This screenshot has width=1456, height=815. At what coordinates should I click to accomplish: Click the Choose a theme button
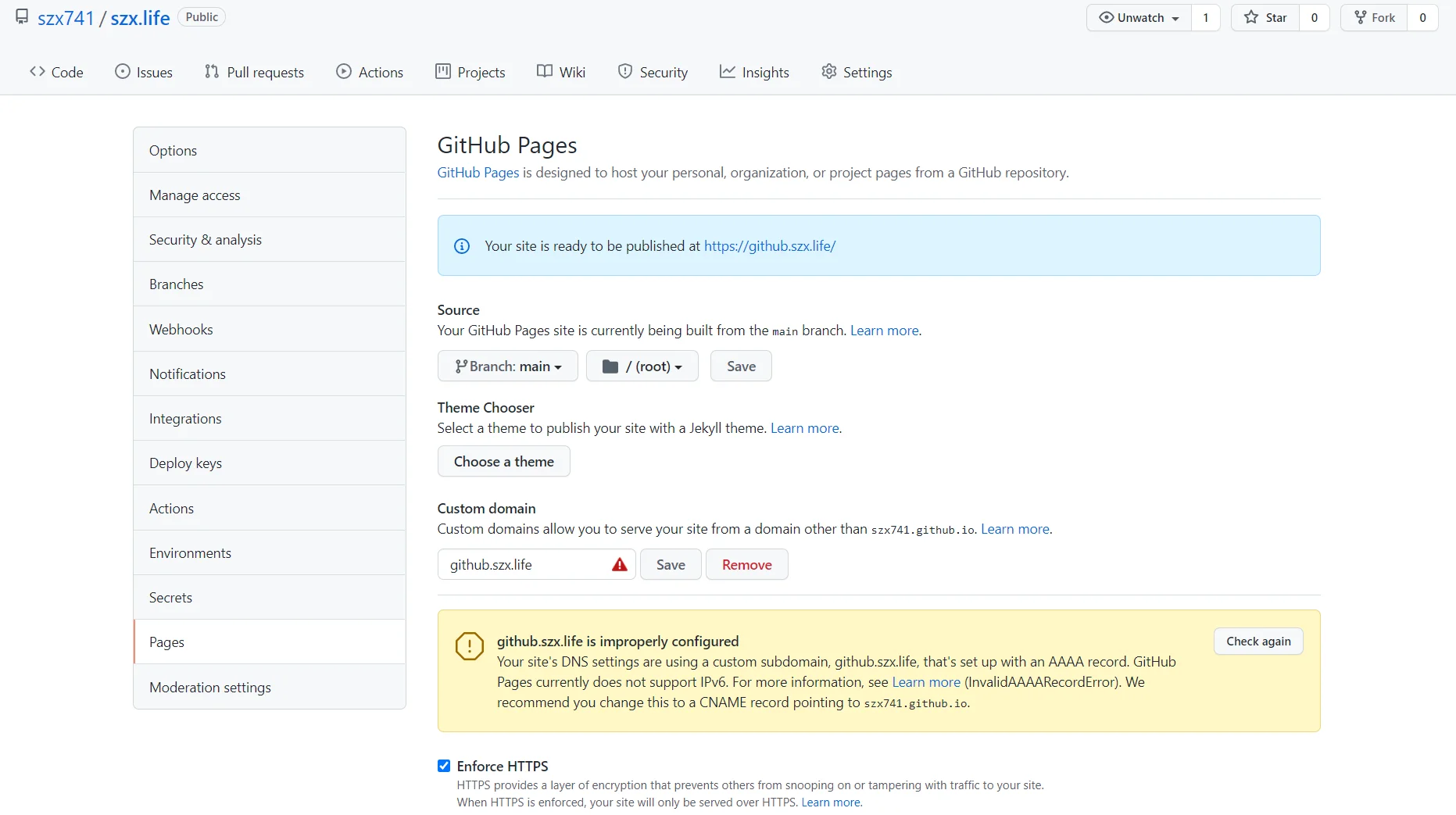pos(503,462)
